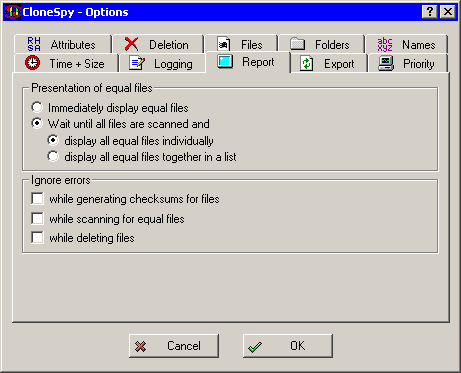The width and height of the screenshot is (461, 373).
Task: Click the Cancel button
Action: point(174,346)
